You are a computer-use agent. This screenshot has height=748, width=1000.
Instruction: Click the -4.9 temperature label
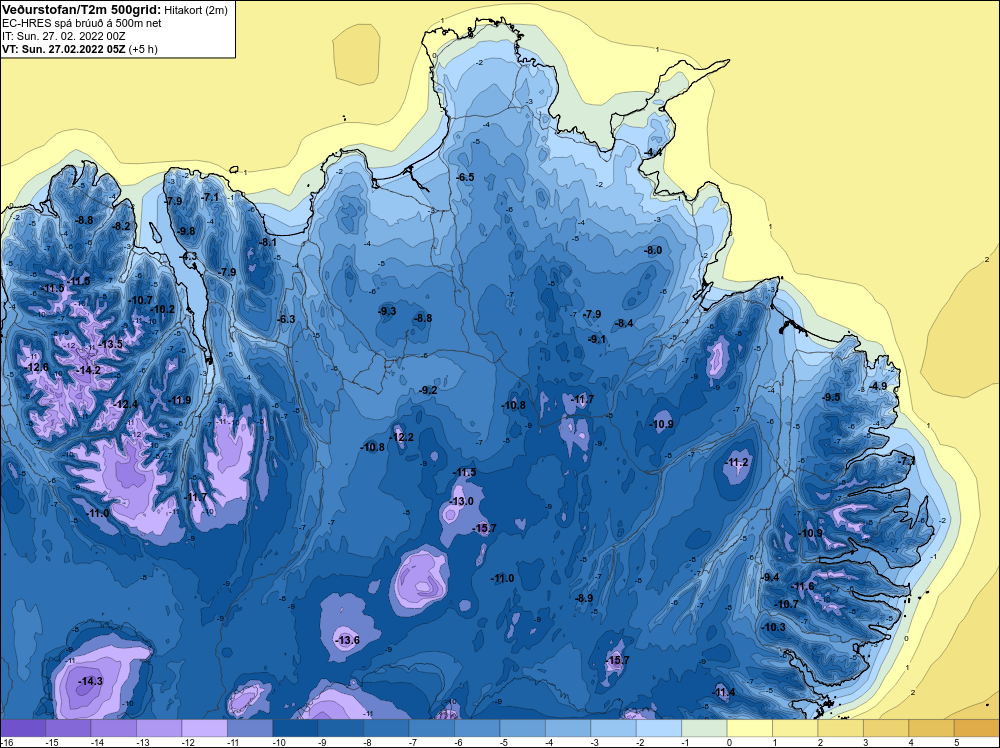point(878,386)
